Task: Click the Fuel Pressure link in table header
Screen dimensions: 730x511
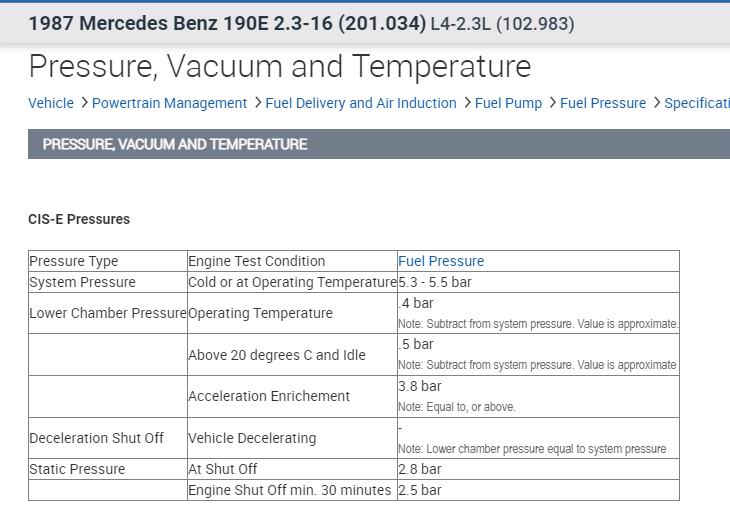Action: [x=441, y=261]
